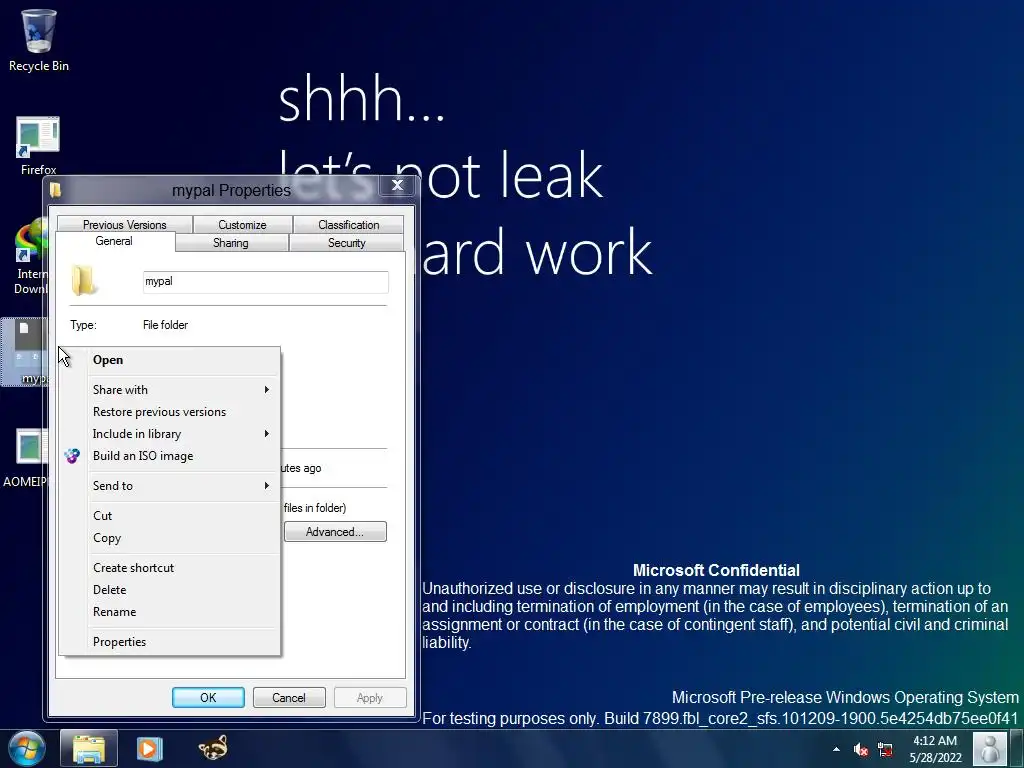This screenshot has height=768, width=1024.
Task: Expand the Send to submenu
Action: click(170, 486)
